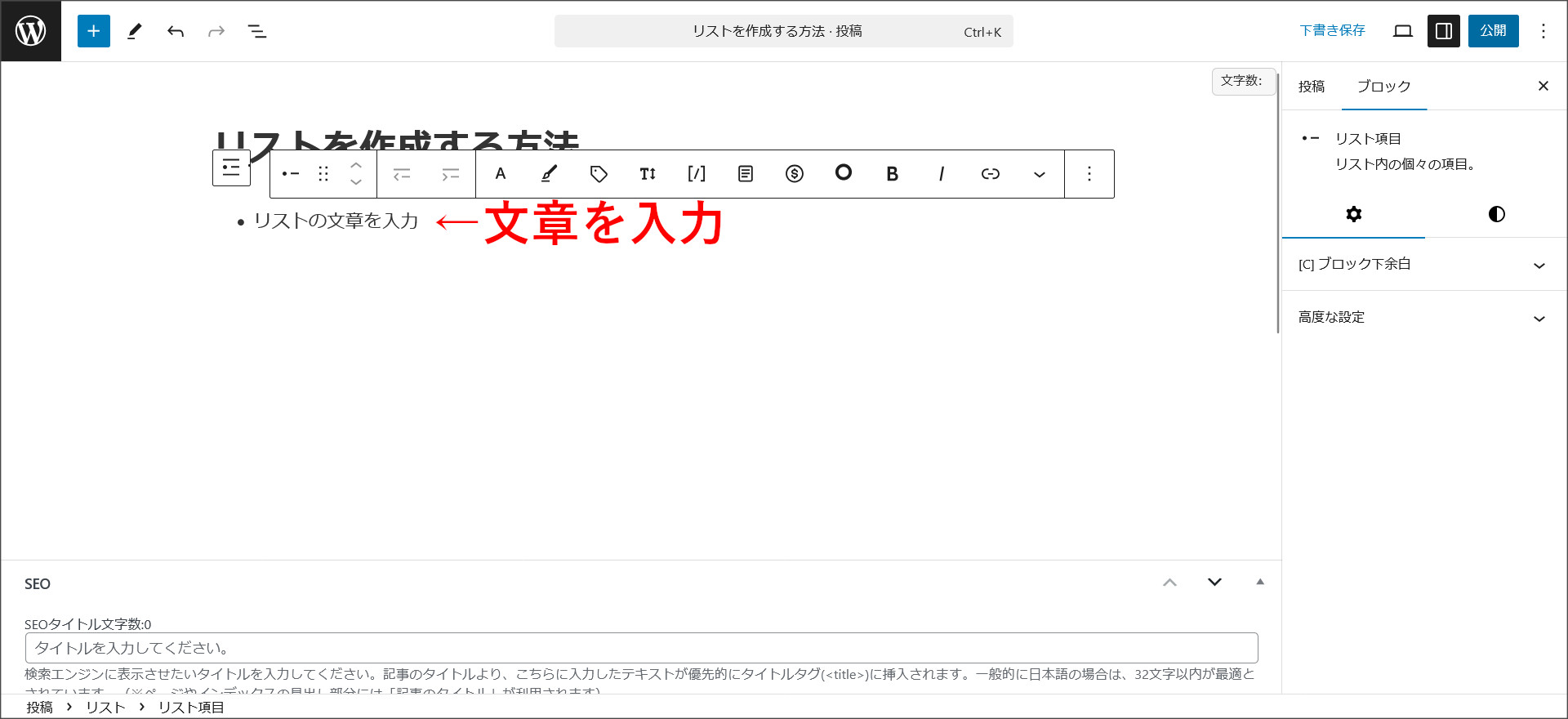Viewport: 1568px width, 719px height.
Task: Open editor options vertical dots menu
Action: [1543, 31]
